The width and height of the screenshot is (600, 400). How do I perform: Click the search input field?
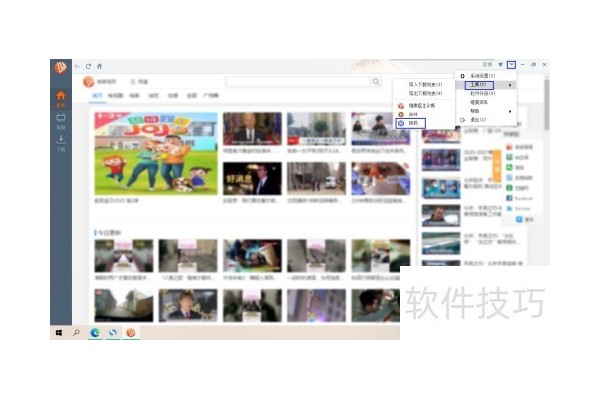tap(299, 81)
